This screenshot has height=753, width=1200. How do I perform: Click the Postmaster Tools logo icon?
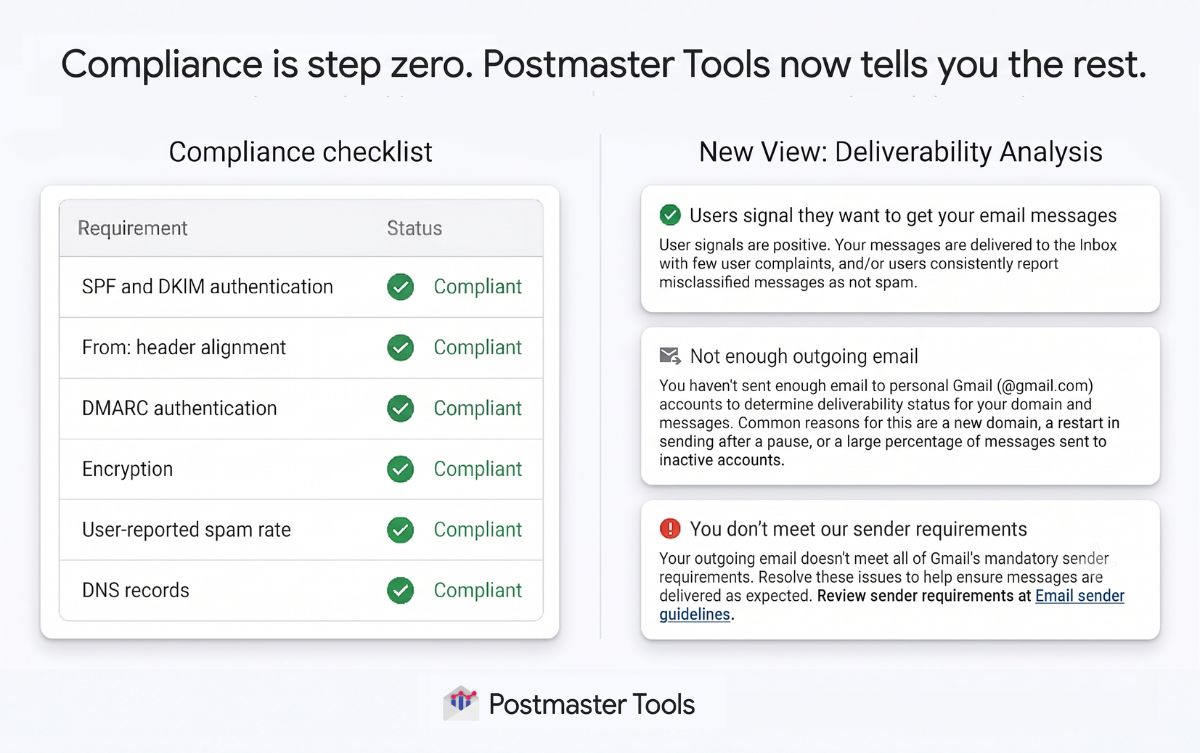coord(461,703)
